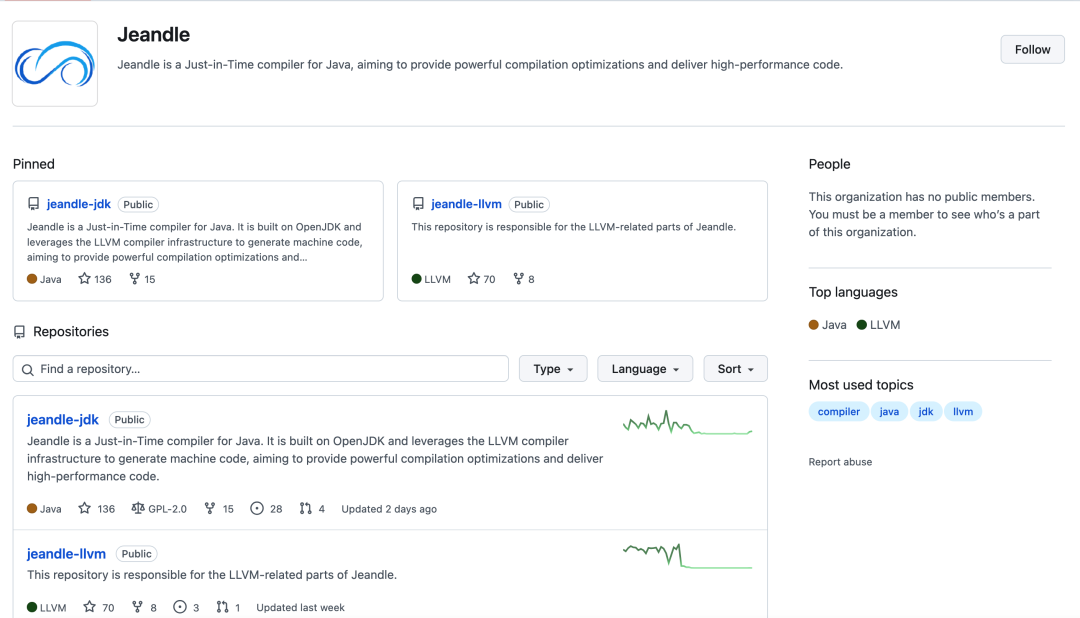This screenshot has height=618, width=1080.
Task: Click the Jeandle organization avatar logo
Action: (x=54, y=62)
